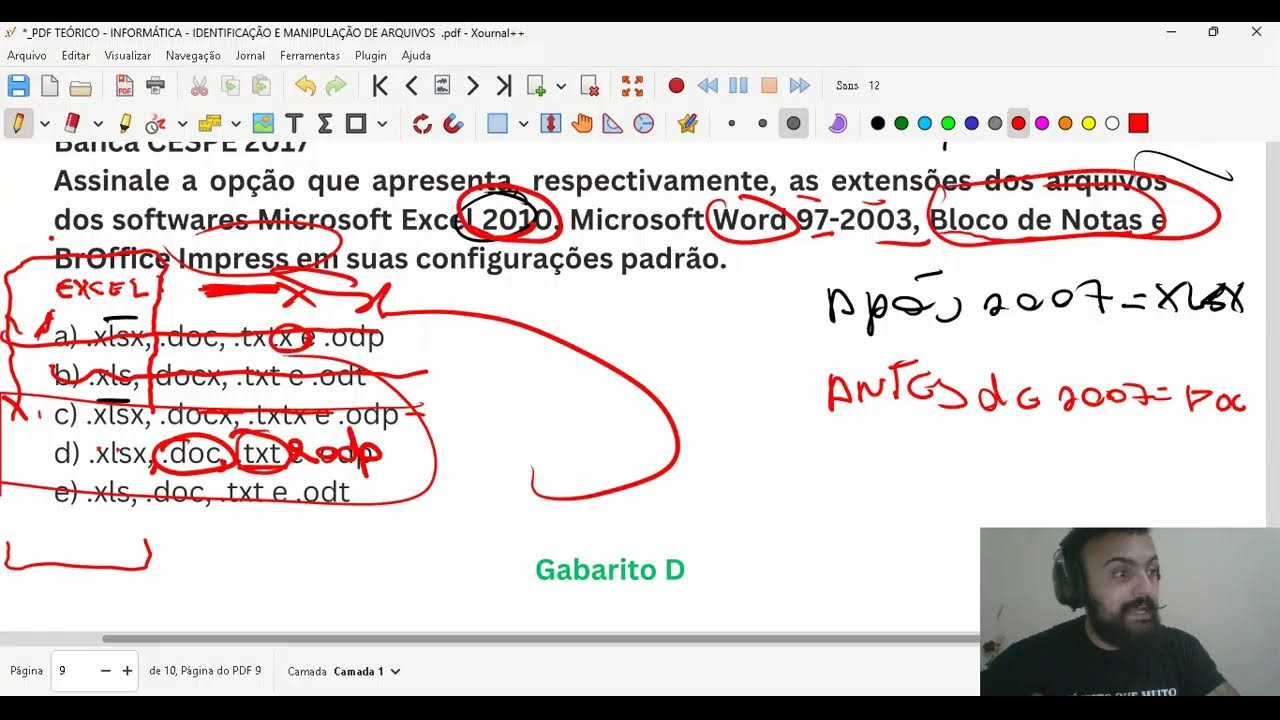Undo the last stroke
This screenshot has width=1280, height=720.
[x=305, y=86]
